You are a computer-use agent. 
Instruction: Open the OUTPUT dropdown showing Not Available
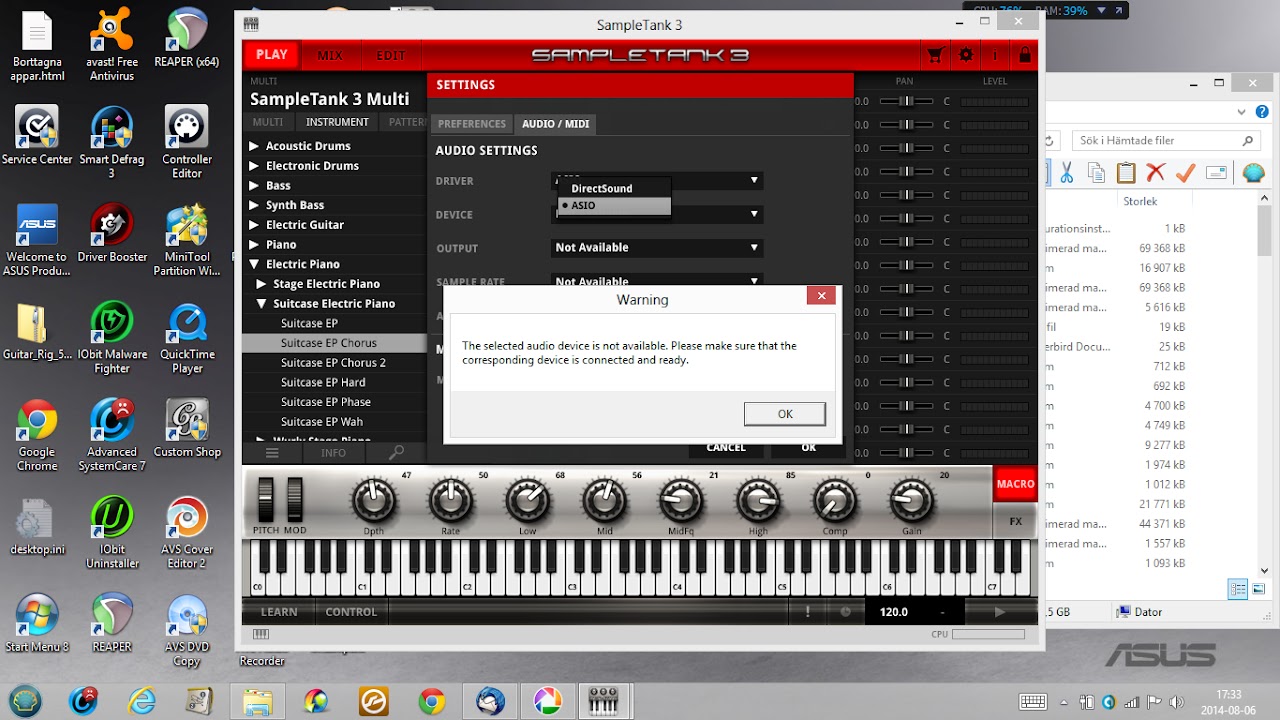click(657, 248)
